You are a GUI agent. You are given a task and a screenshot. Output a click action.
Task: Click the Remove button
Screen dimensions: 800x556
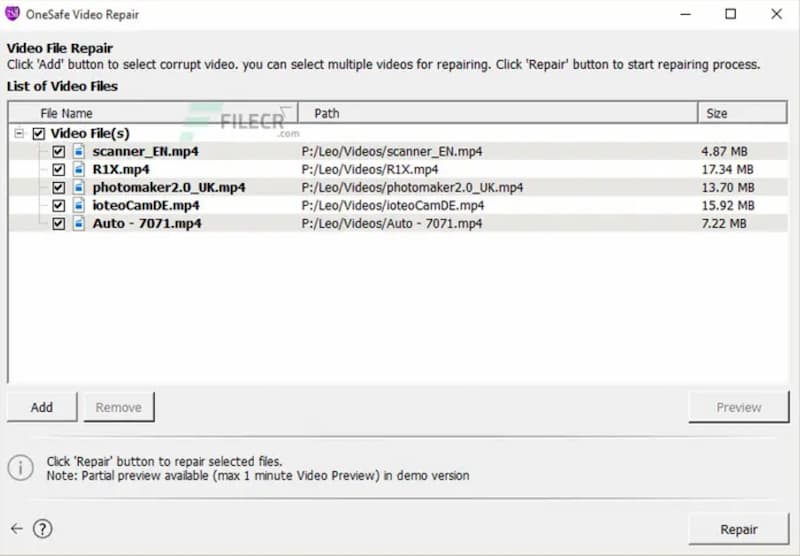(x=119, y=407)
